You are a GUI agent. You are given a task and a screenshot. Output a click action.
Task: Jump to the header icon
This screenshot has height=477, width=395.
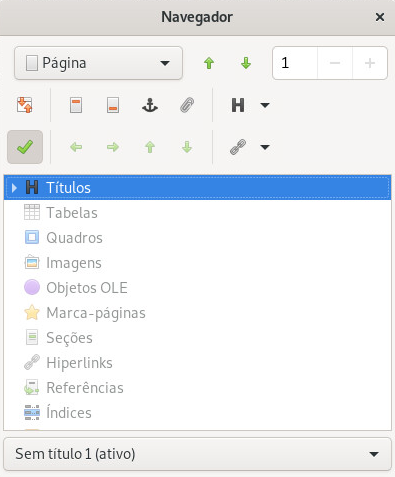tap(76, 105)
